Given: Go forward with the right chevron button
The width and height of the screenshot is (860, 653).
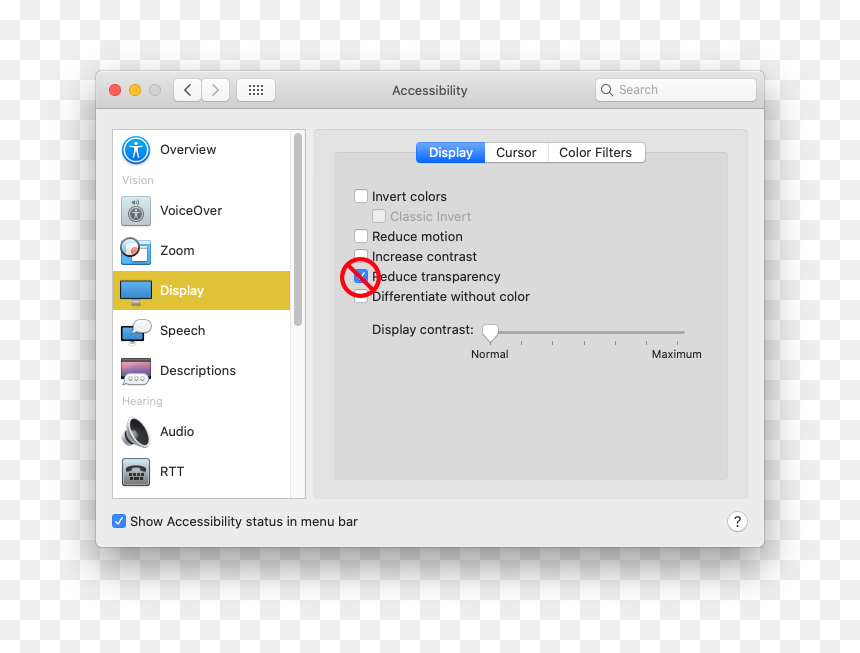Looking at the screenshot, I should click(215, 90).
